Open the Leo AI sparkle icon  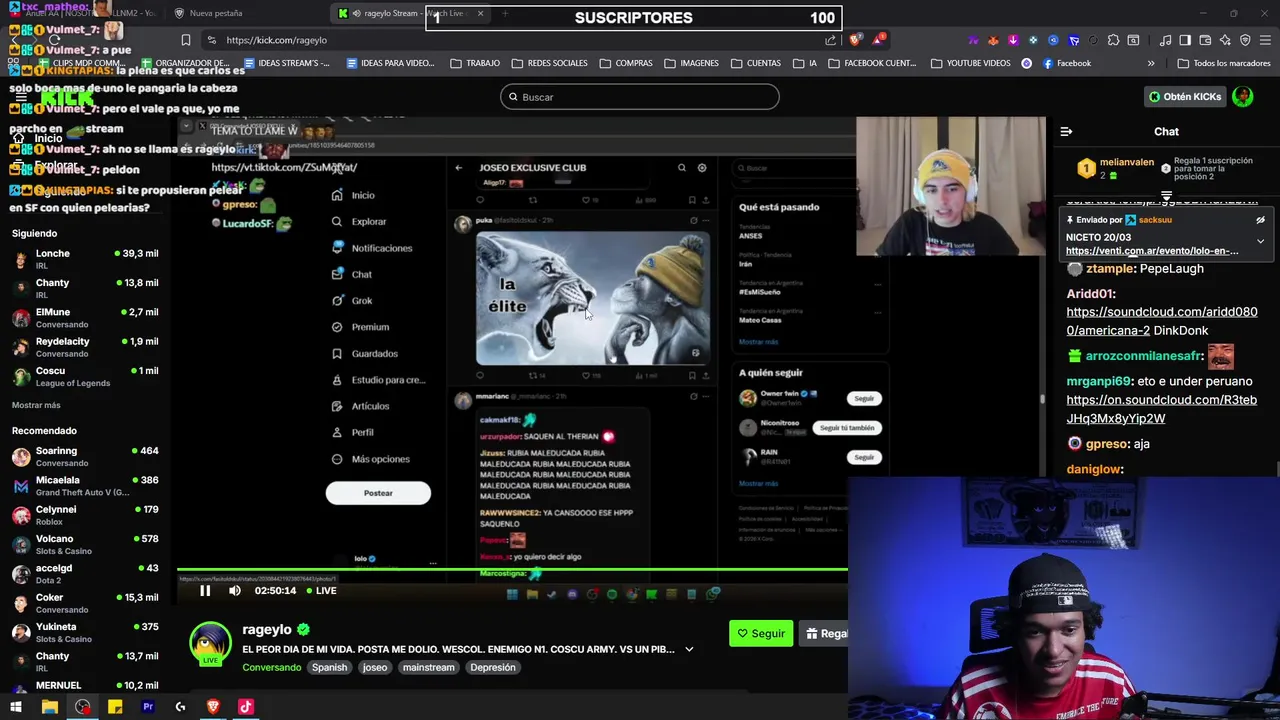[1225, 40]
